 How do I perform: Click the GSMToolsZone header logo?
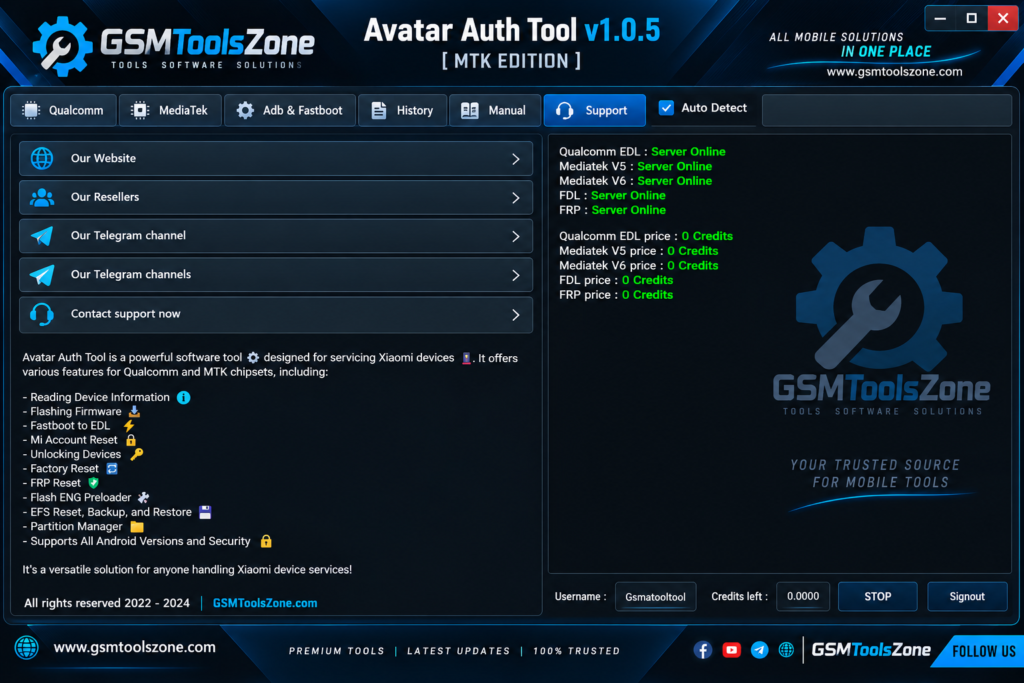174,46
